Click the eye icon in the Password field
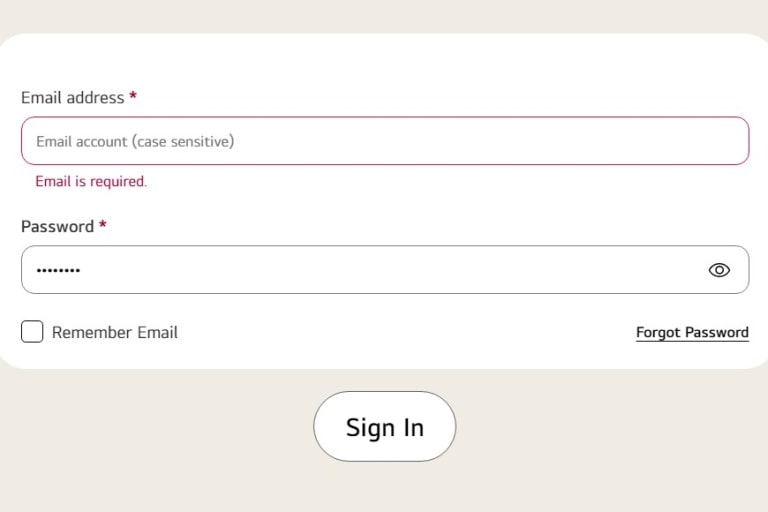Screen dimensions: 768x512 (719, 270)
